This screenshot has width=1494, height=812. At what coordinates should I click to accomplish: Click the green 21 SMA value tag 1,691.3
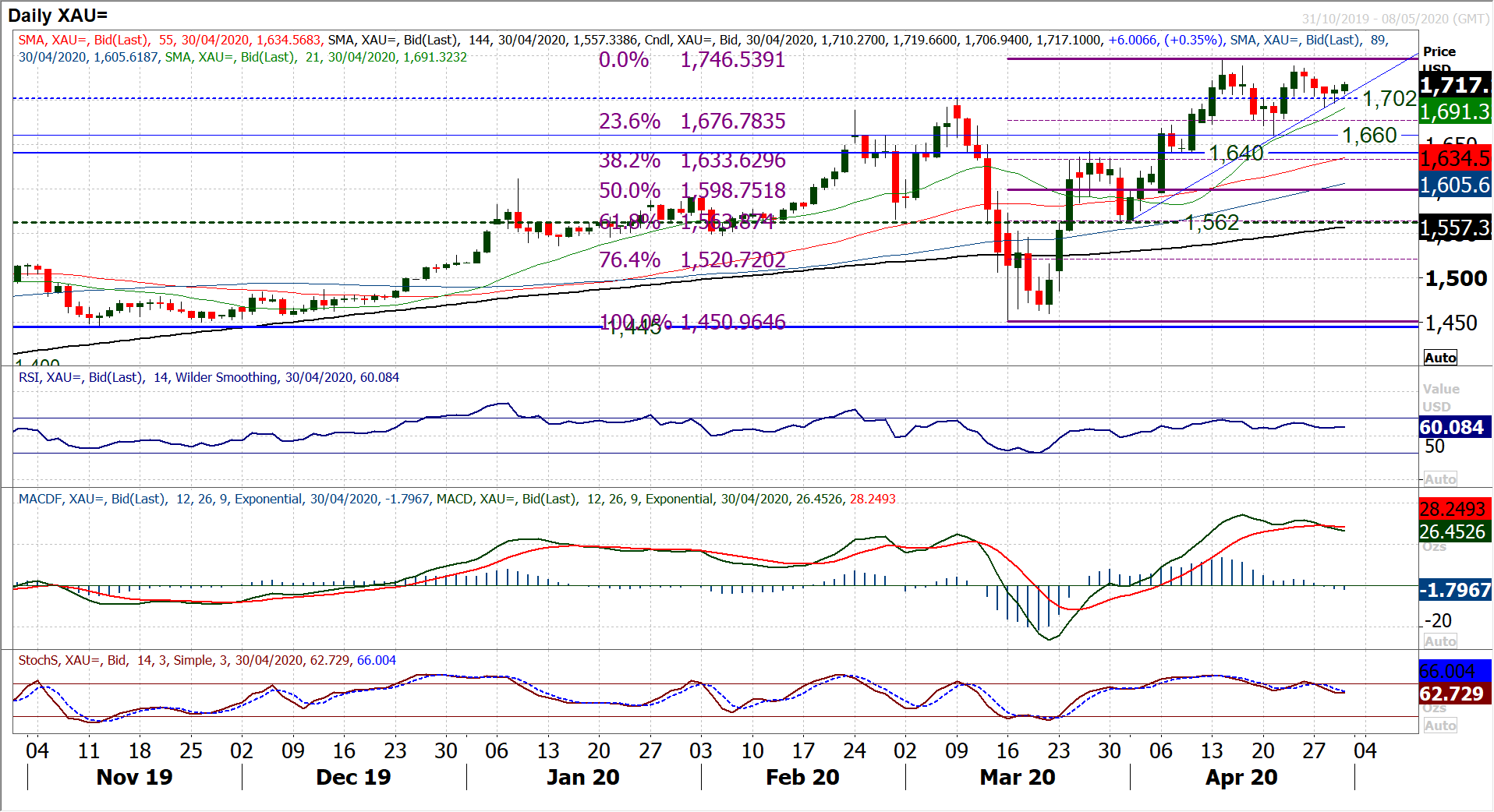coord(1455,112)
